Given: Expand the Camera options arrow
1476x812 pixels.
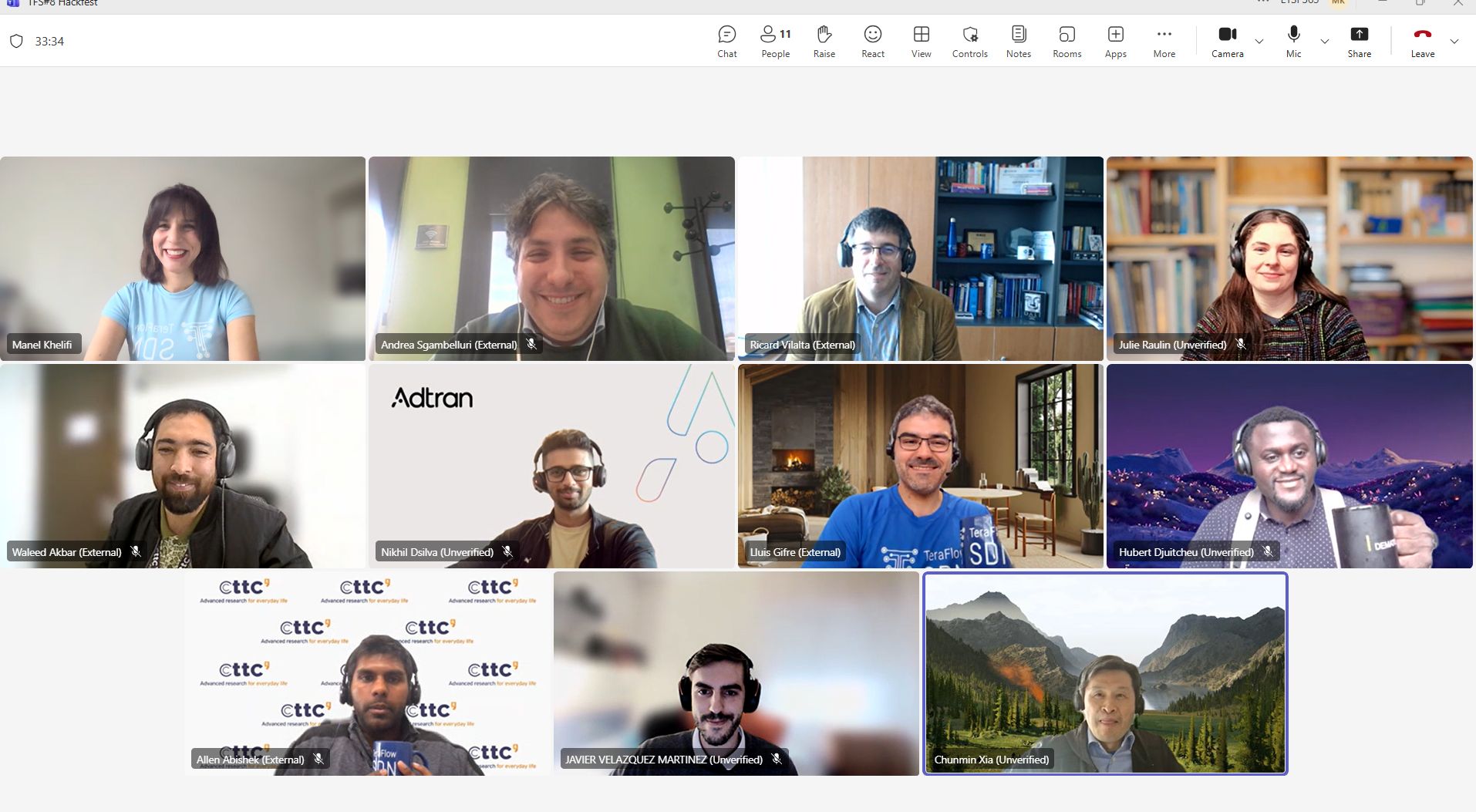Looking at the screenshot, I should 1259,42.
